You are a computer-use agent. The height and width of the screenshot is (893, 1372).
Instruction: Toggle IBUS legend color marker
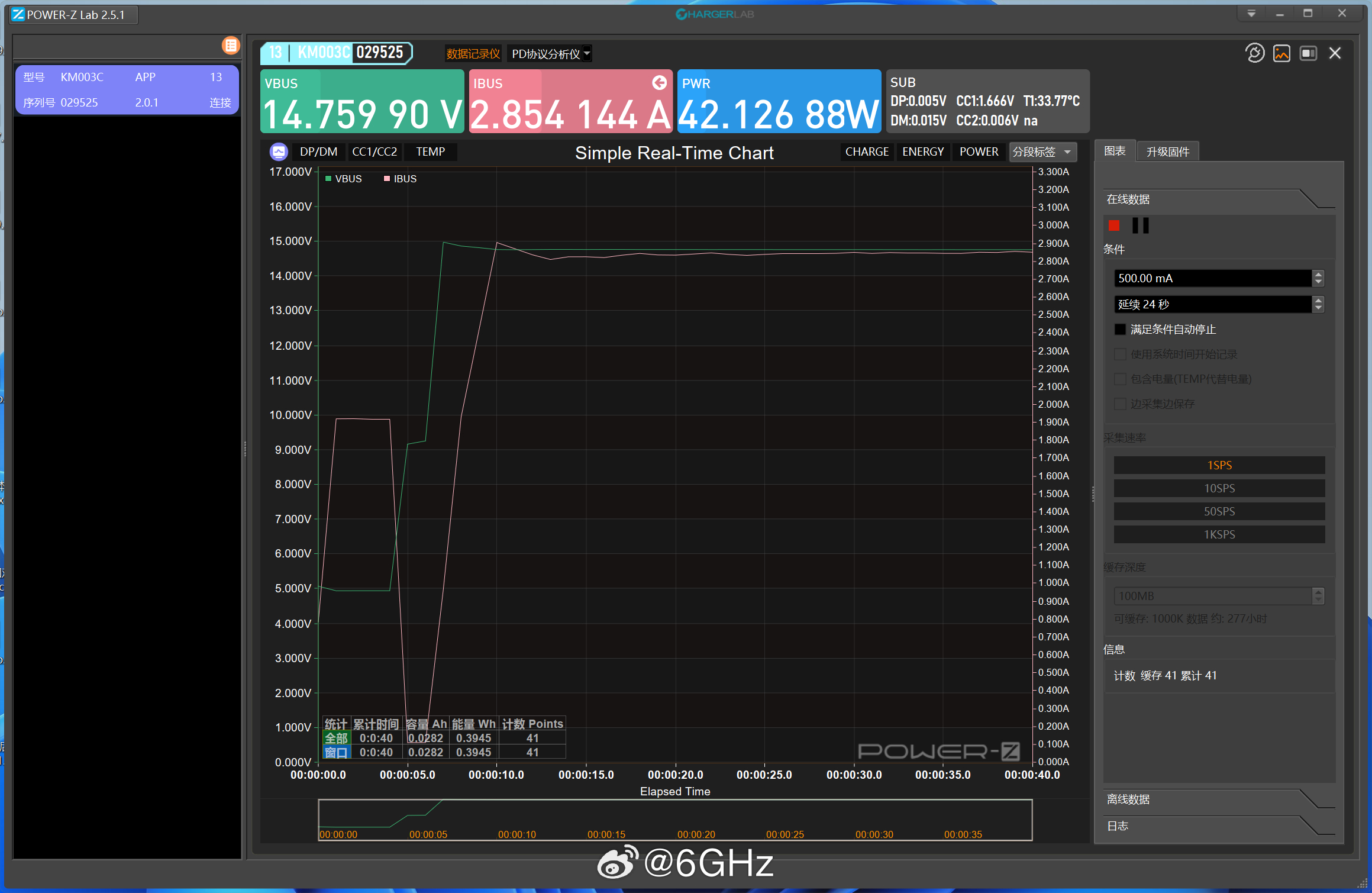pyautogui.click(x=387, y=179)
